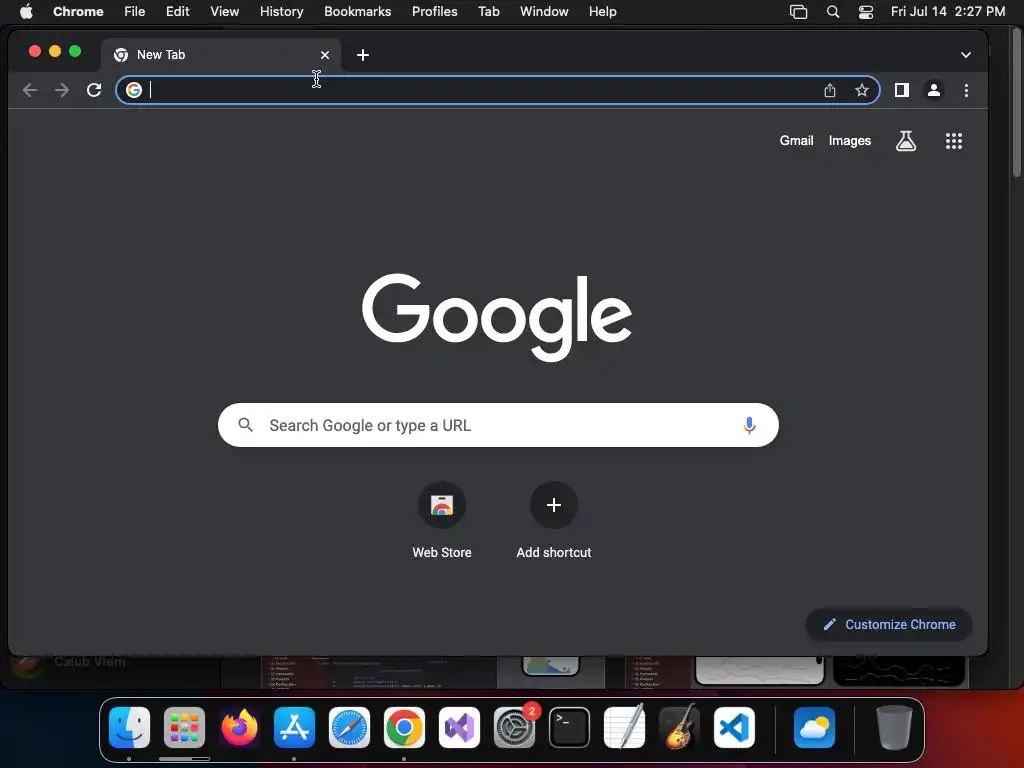Launch Safari from the Dock
This screenshot has width=1024, height=768.
349,728
